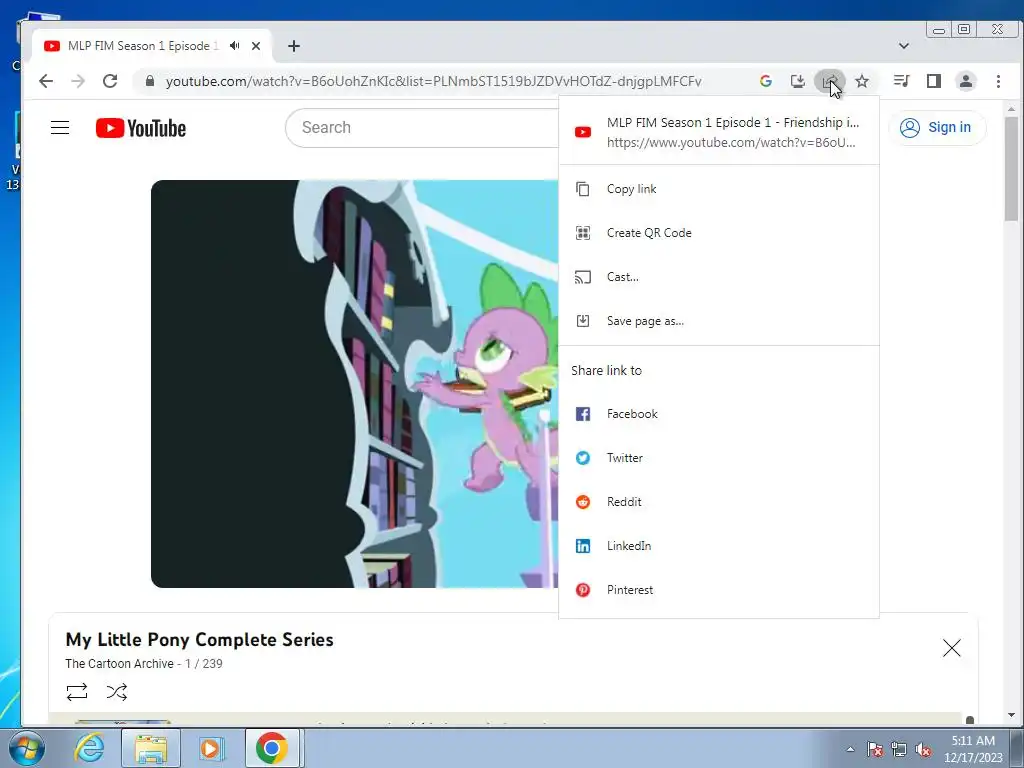
Task: Go back with the browser back arrow
Action: 46,81
